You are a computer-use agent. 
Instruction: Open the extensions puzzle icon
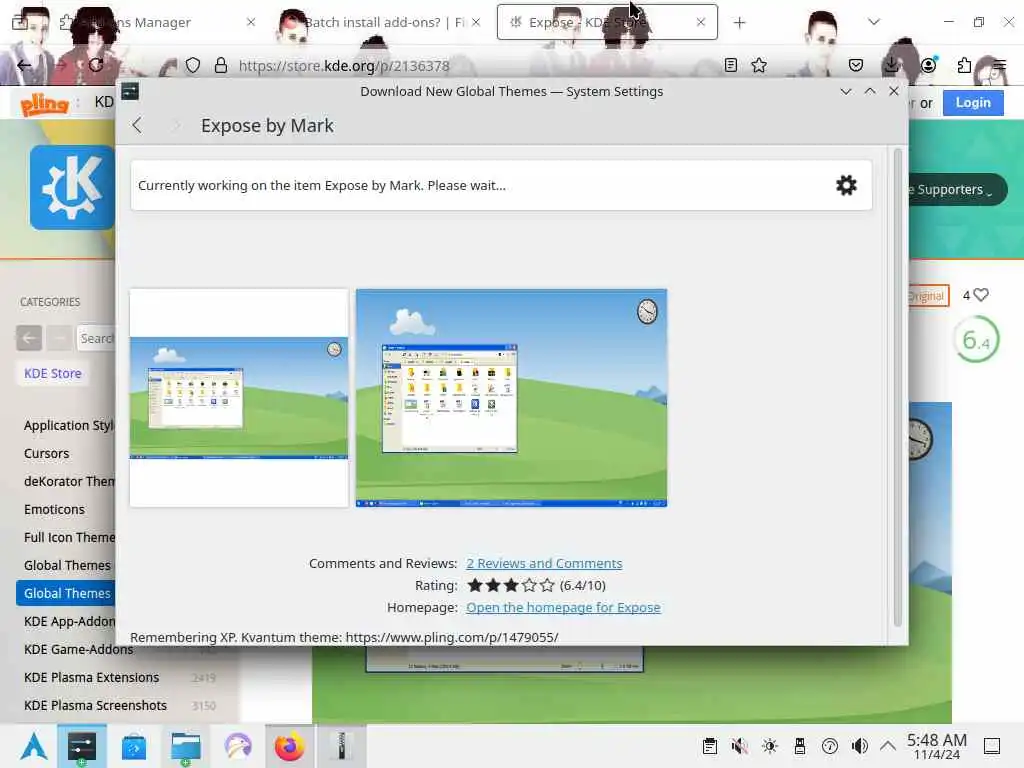[x=964, y=65]
